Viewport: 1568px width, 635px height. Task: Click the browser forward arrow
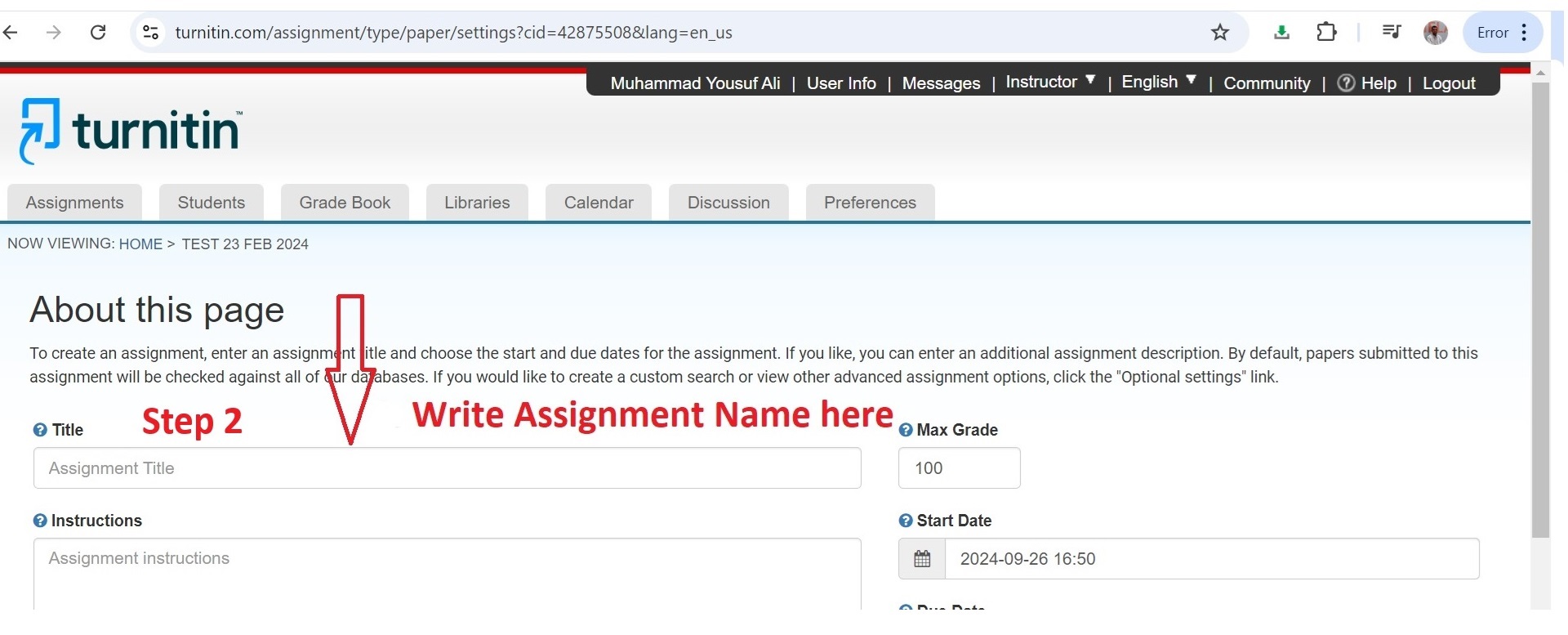click(x=54, y=33)
